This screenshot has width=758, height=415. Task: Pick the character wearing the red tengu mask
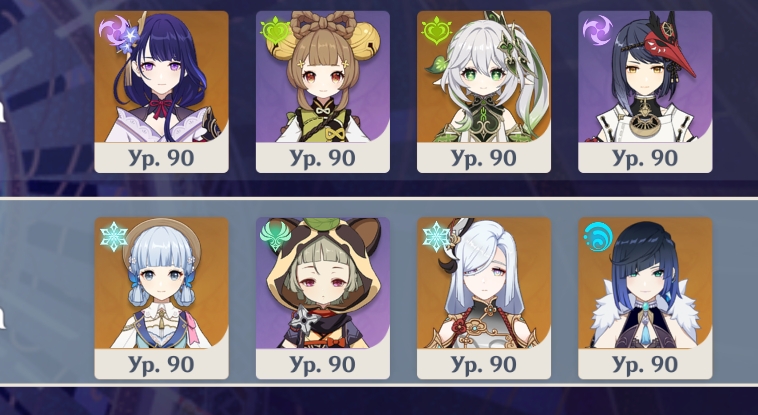[645, 77]
